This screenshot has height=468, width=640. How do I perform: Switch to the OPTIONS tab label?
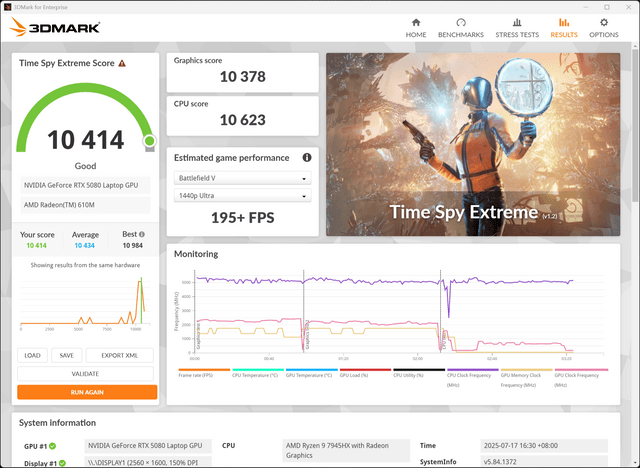pos(604,35)
